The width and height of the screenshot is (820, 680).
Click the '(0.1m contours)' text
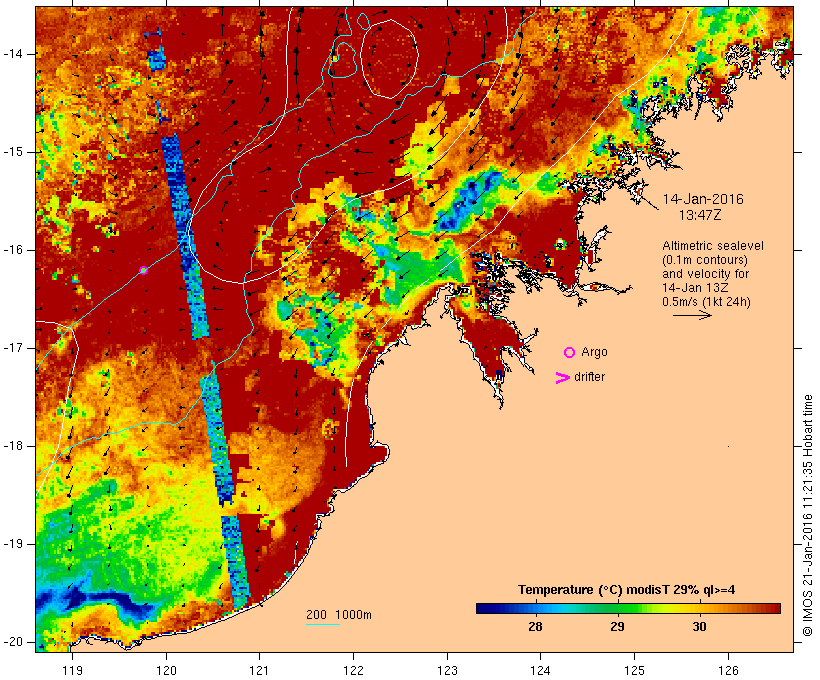[704, 260]
